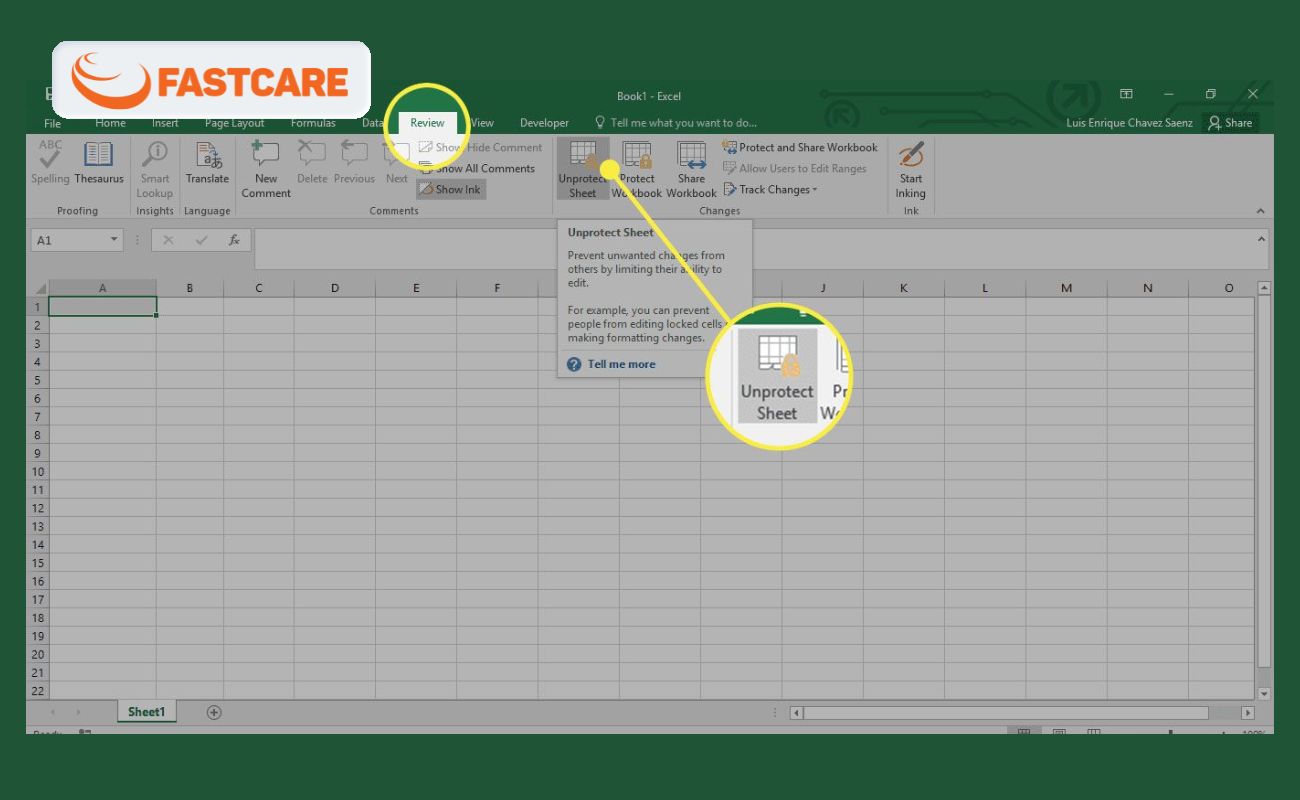Expand the formula bar with its chevron
The width and height of the screenshot is (1300, 800).
(x=1262, y=239)
